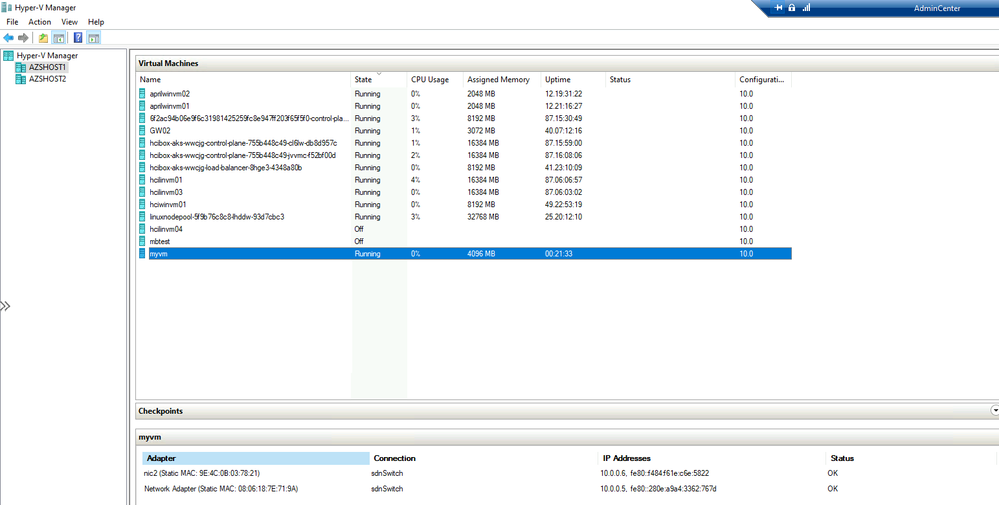Click the Forward arrow toolbar icon
Screen dimensions: 999x505
tap(23, 38)
